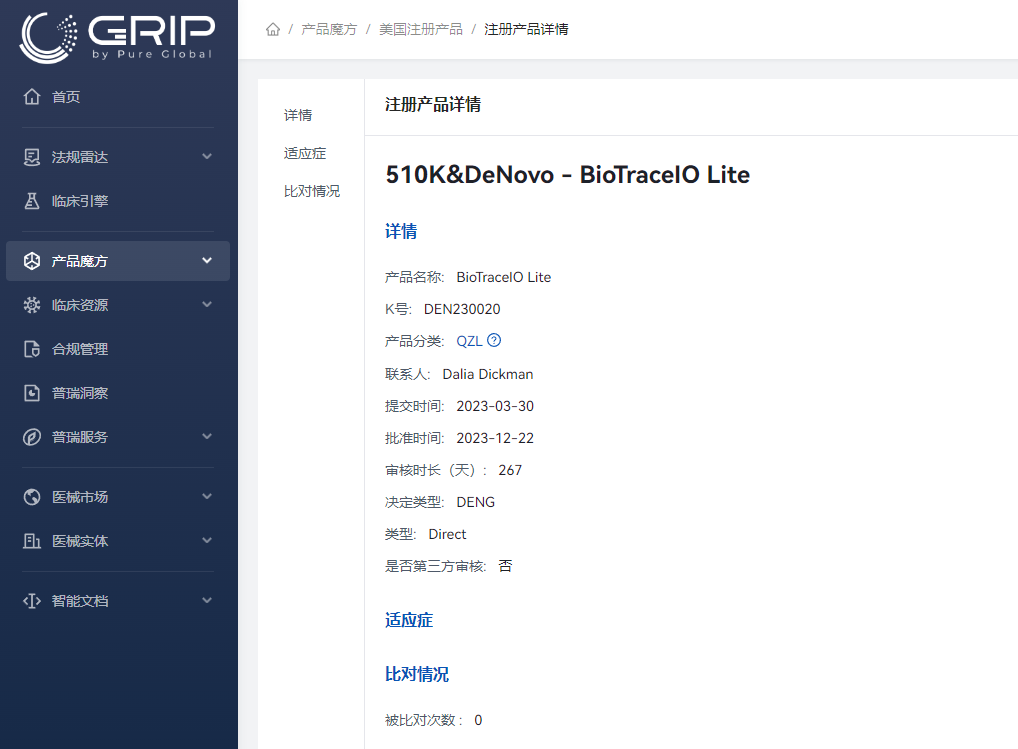Screen dimensions: 1018x749
Task: Click the blue 详情 section heading
Action: click(401, 232)
